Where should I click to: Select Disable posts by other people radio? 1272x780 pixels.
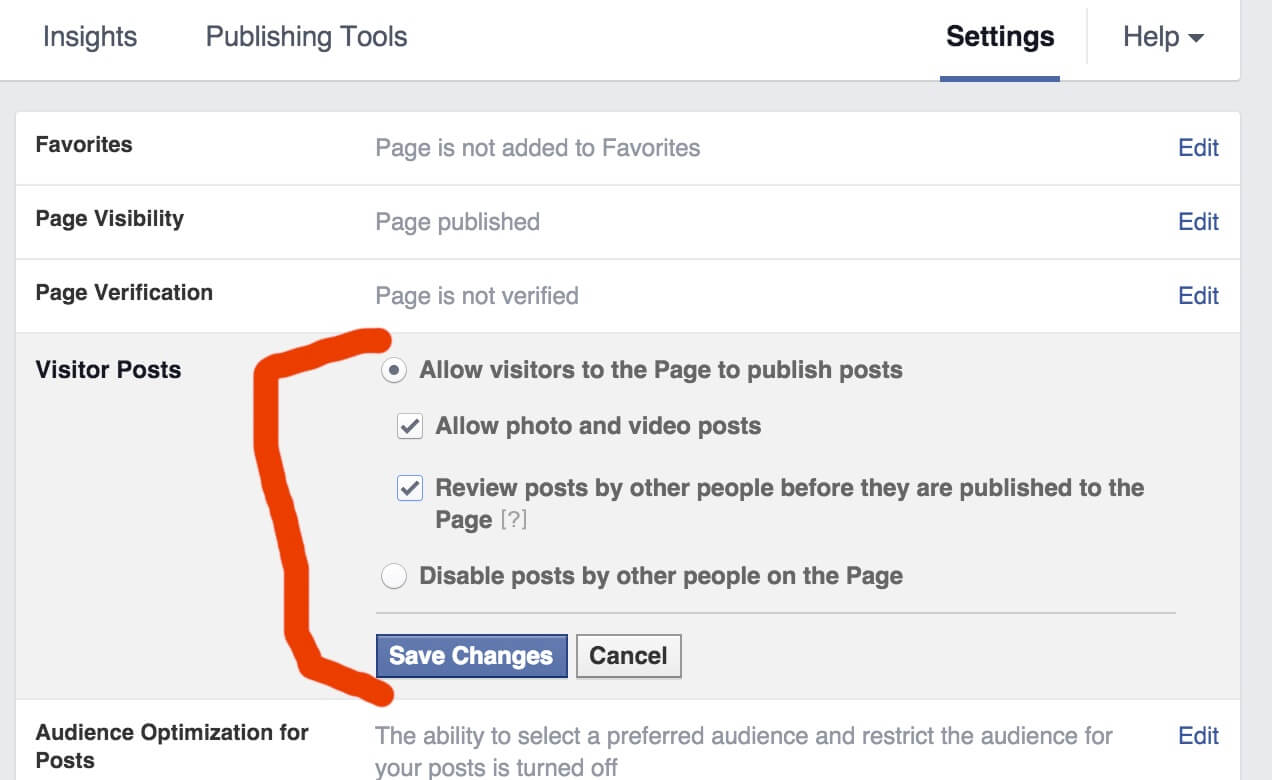(x=394, y=577)
